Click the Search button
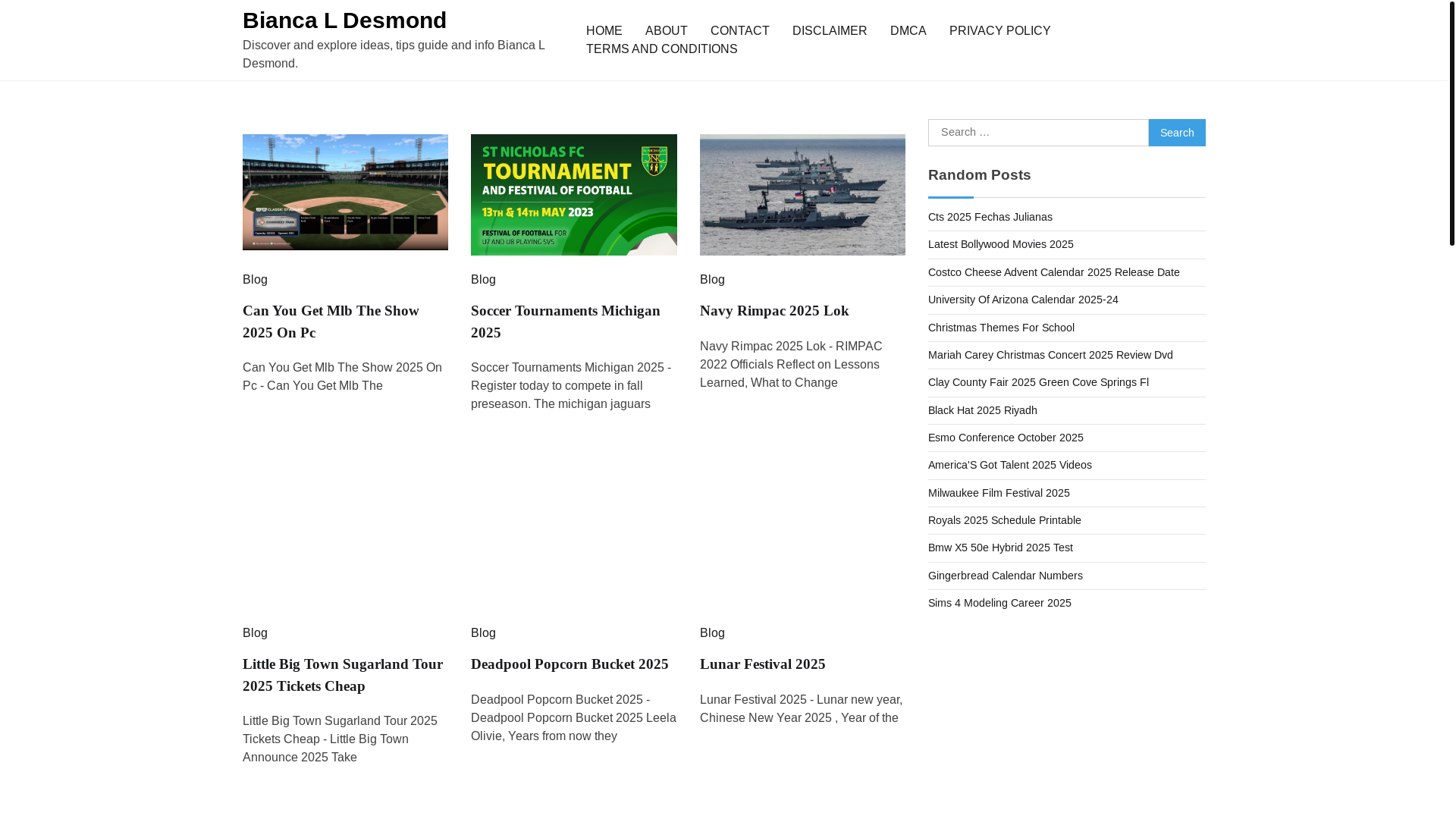 (x=1176, y=133)
